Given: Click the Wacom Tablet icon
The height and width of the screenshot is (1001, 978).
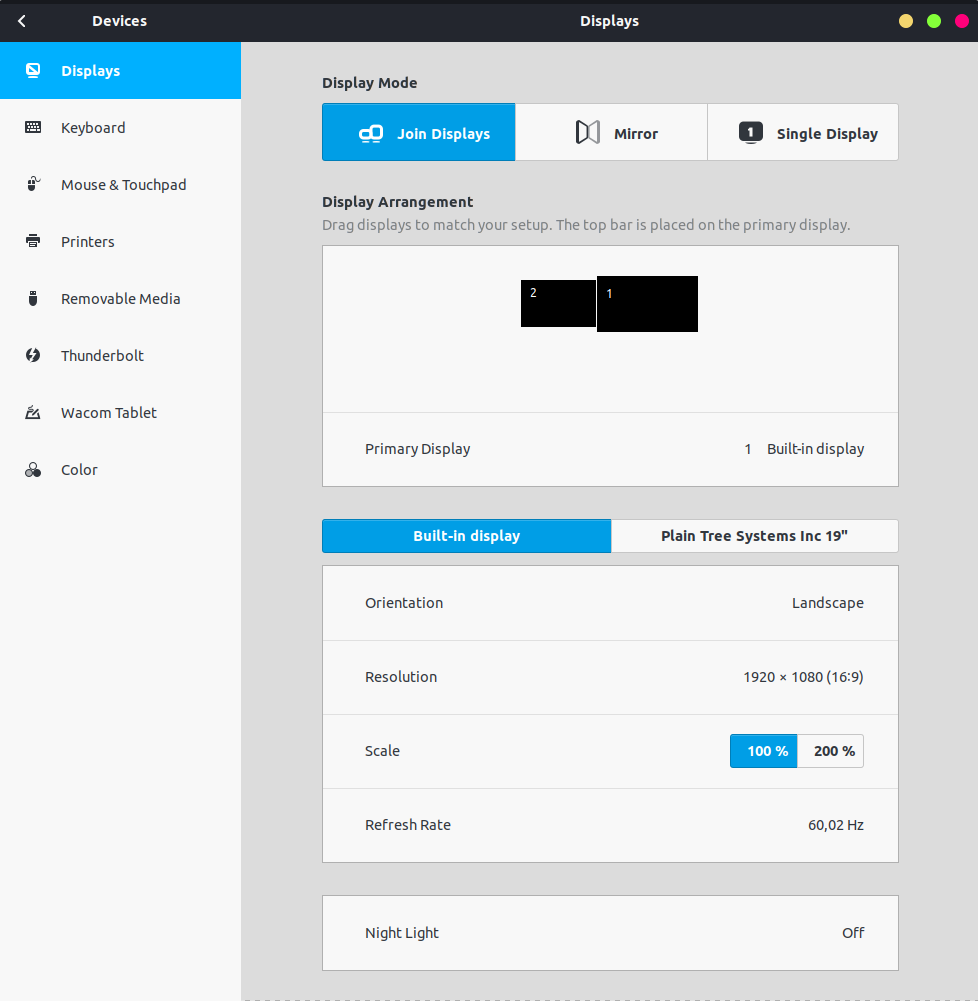Looking at the screenshot, I should [x=33, y=412].
